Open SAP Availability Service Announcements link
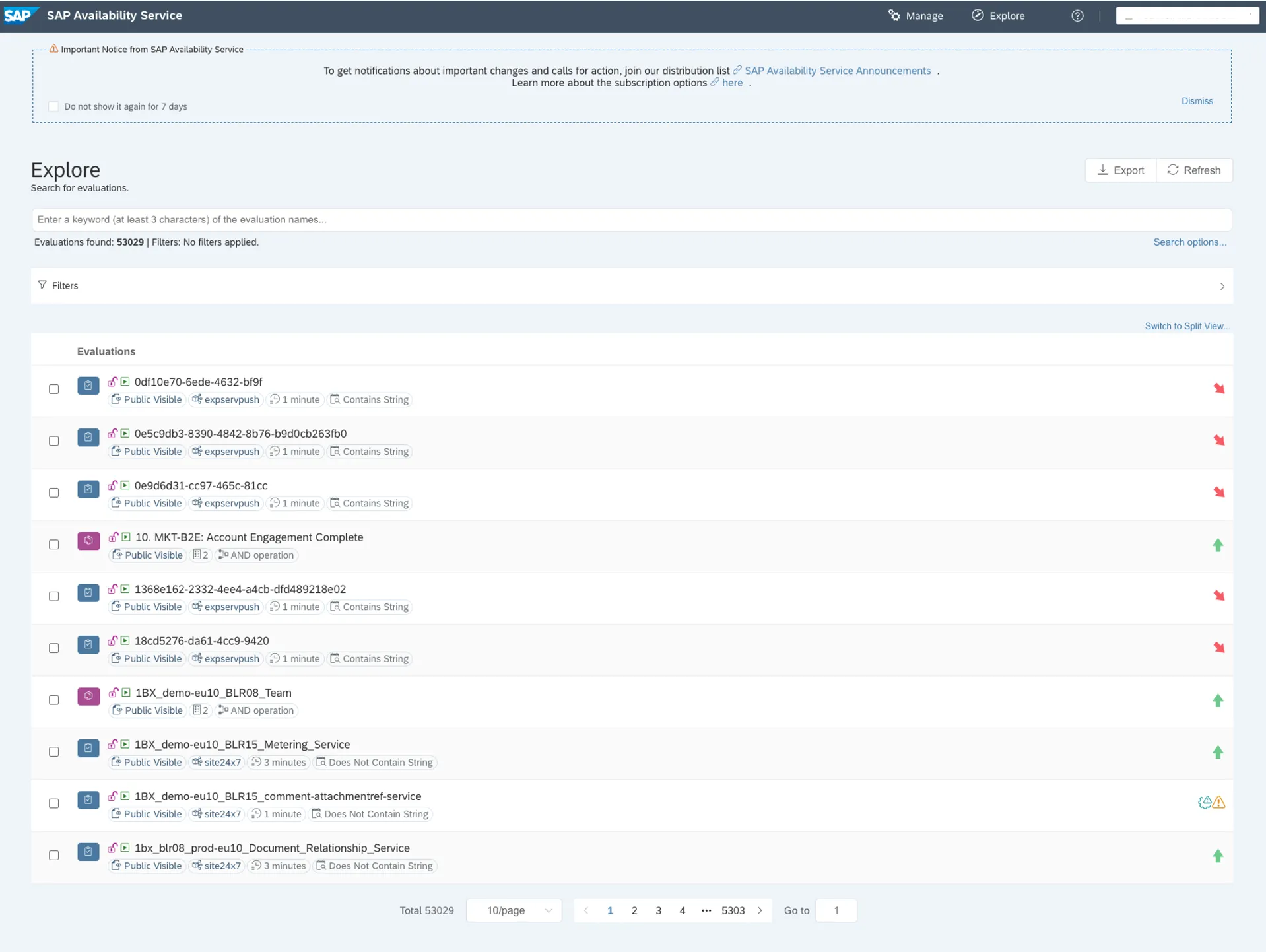This screenshot has width=1266, height=952. pyautogui.click(x=837, y=71)
